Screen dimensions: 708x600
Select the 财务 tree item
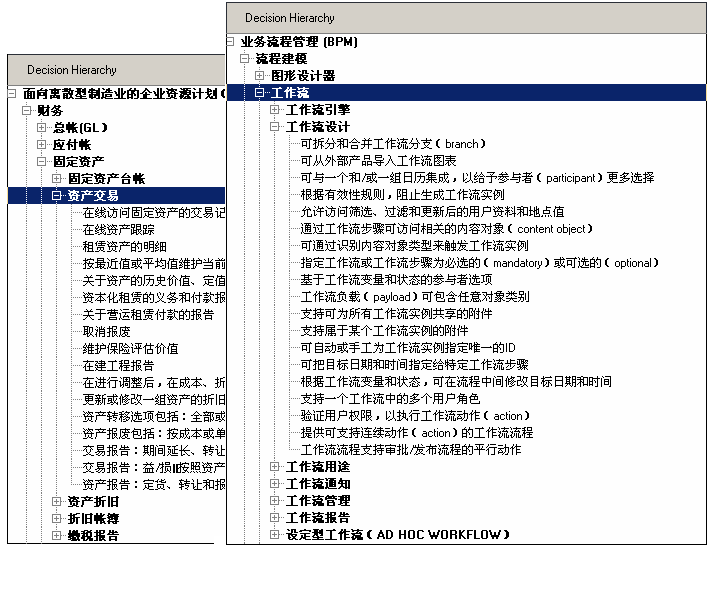click(x=50, y=111)
